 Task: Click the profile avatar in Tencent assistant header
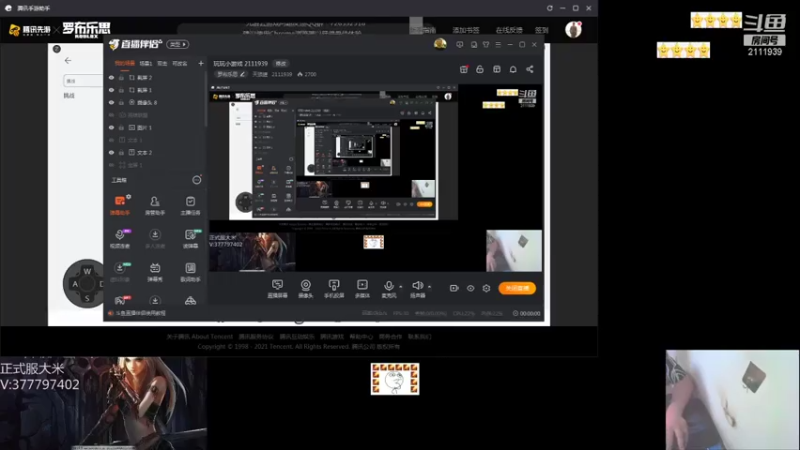573,29
